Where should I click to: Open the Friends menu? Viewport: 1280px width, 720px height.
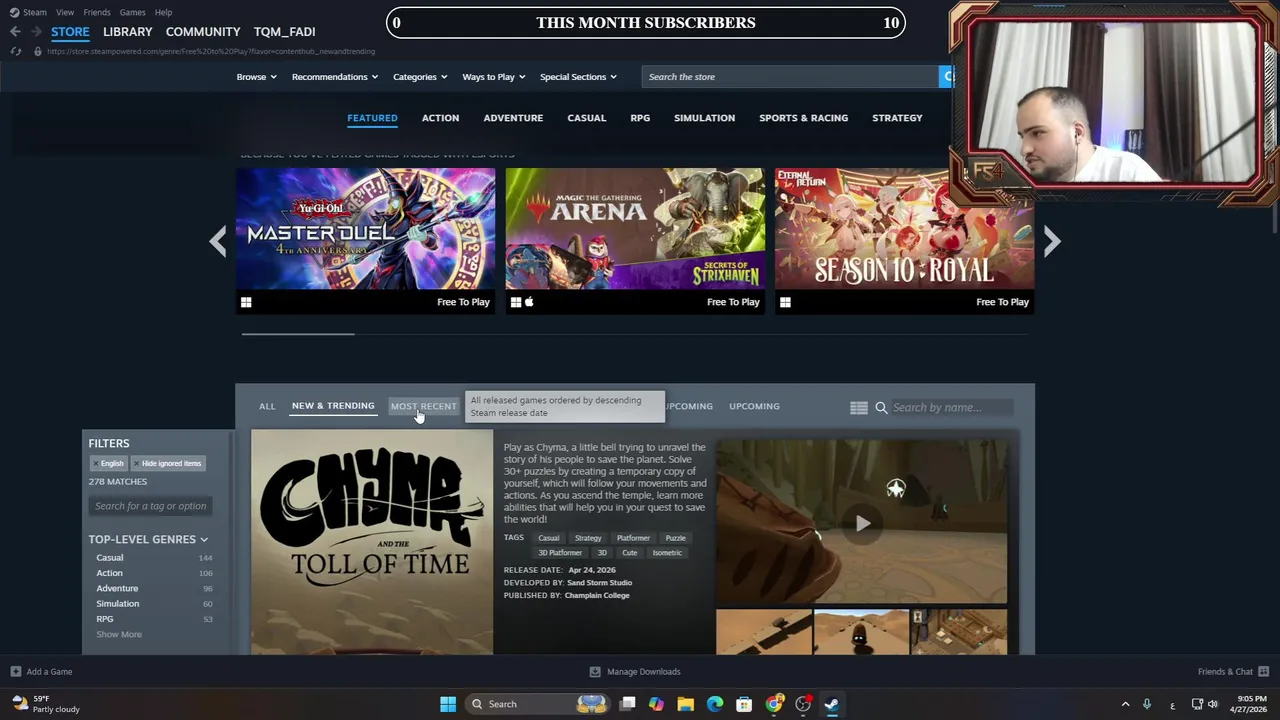point(97,12)
